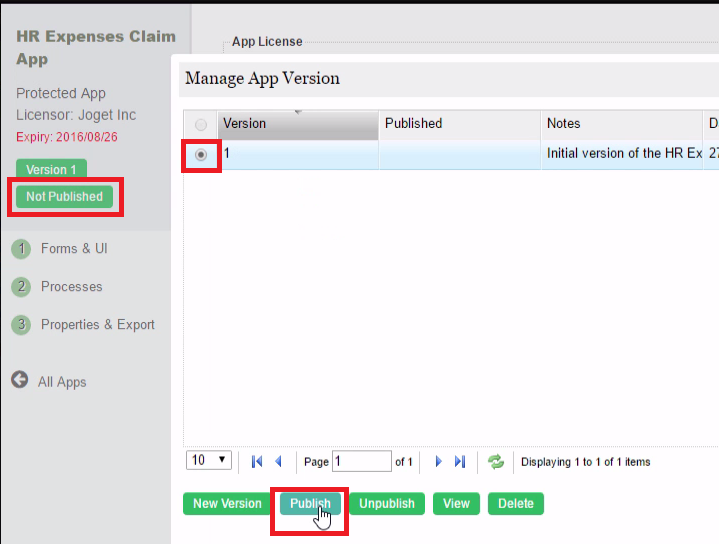719x544 pixels.
Task: Jump to the last page of results
Action: point(460,461)
